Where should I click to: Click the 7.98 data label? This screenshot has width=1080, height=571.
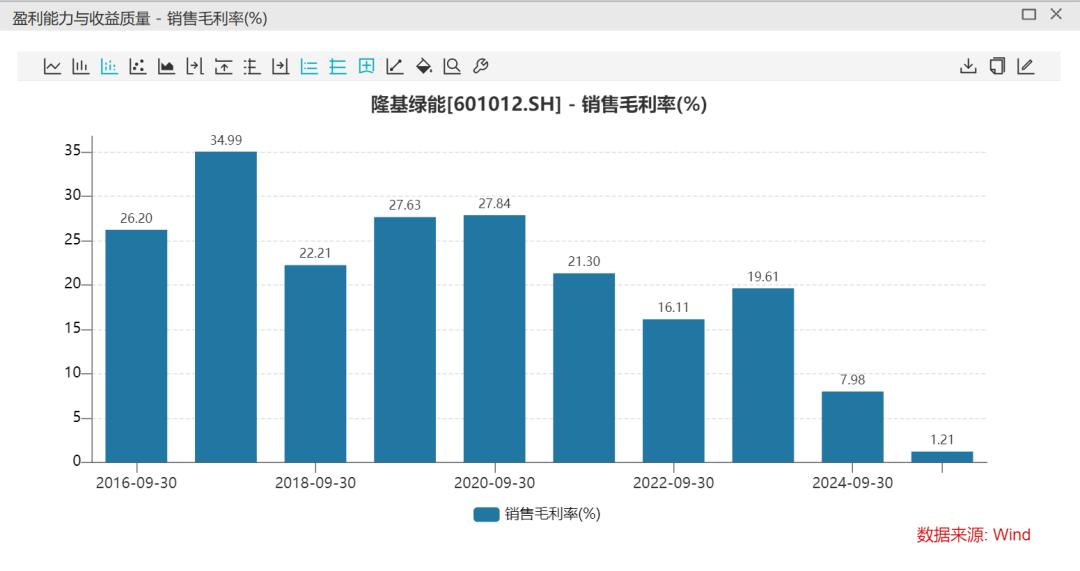point(853,380)
